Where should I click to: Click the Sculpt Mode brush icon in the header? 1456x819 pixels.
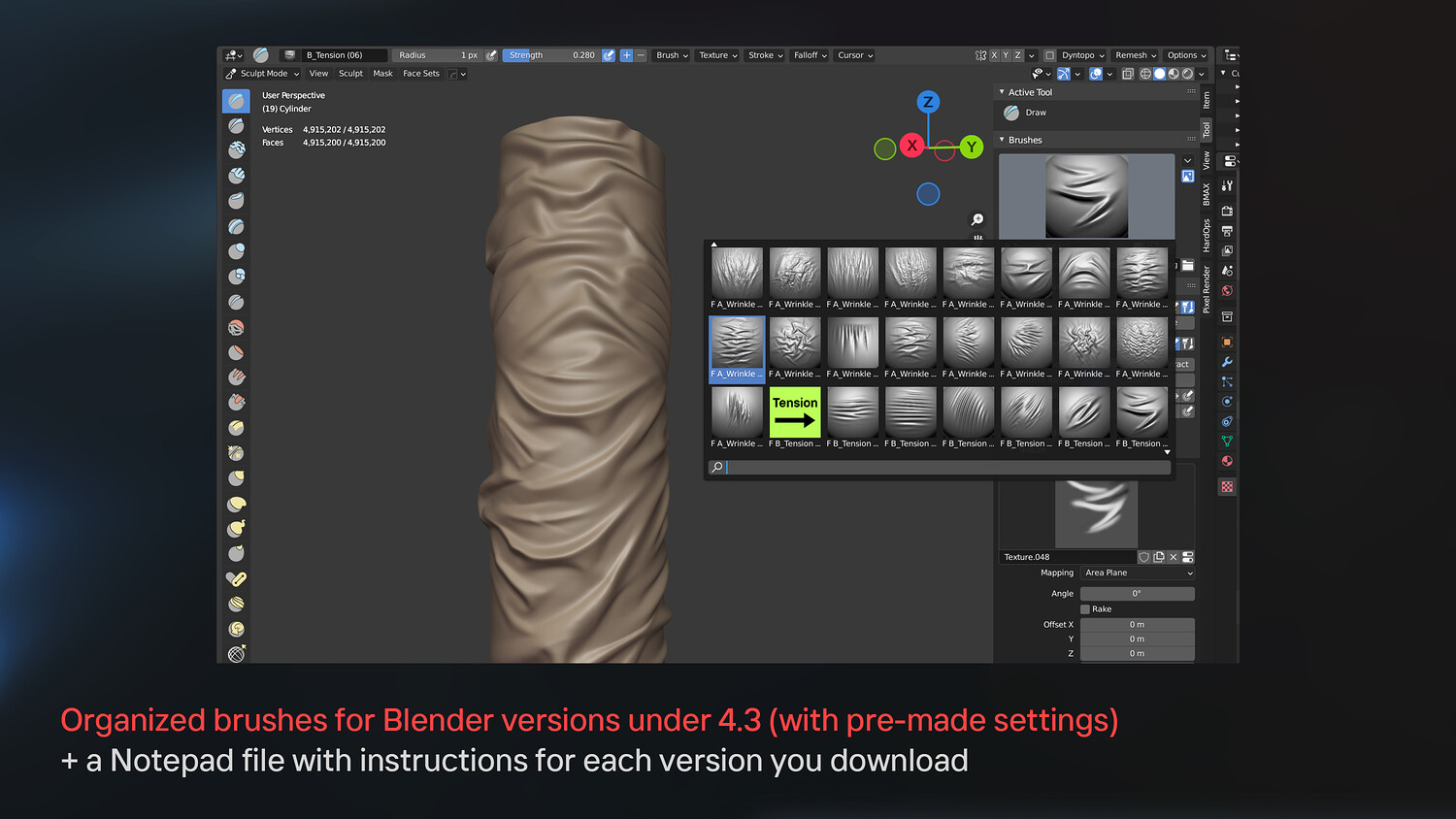231,74
